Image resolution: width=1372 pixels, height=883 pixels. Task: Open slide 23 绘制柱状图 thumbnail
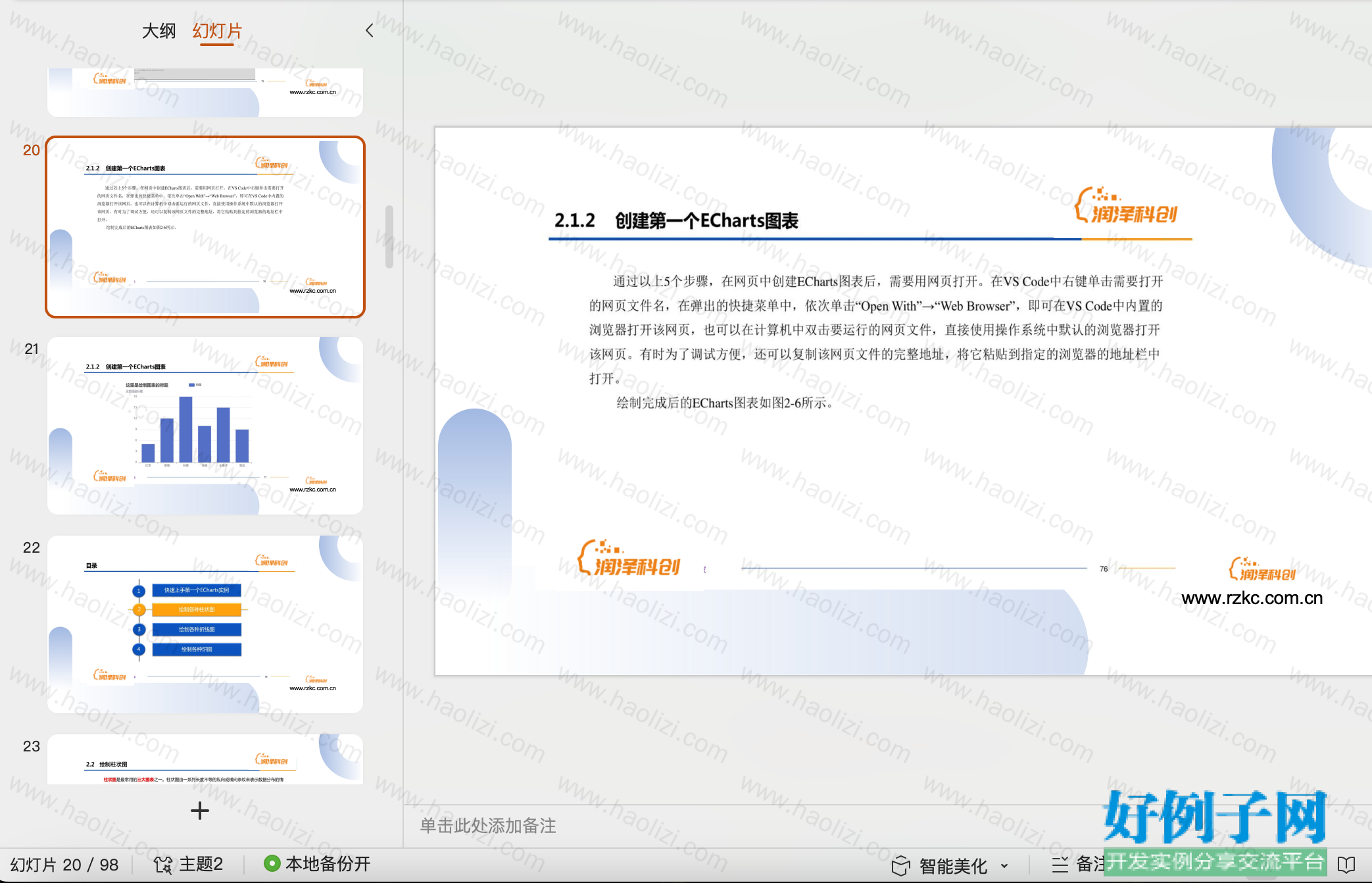(x=205, y=759)
